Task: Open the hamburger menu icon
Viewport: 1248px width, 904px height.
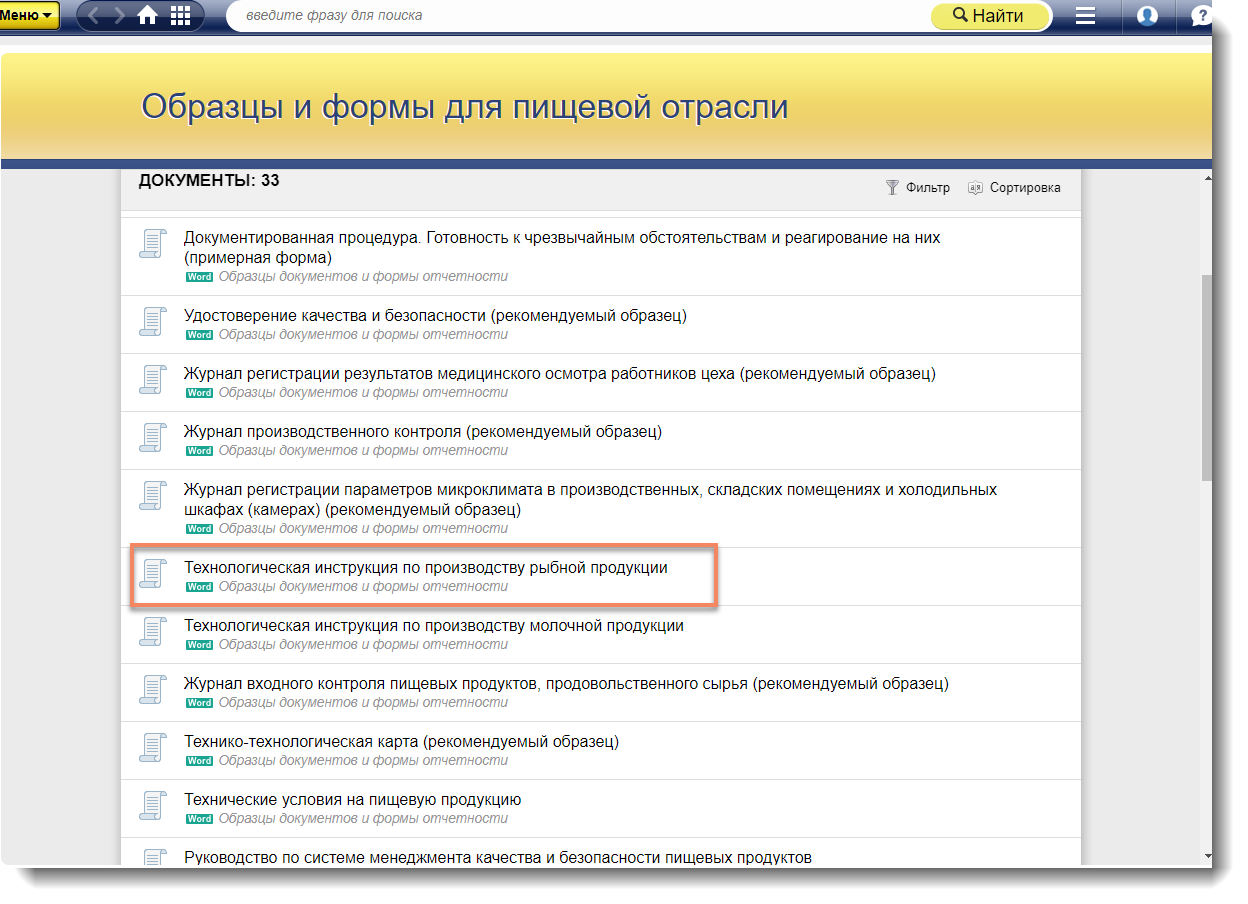Action: click(x=1085, y=16)
